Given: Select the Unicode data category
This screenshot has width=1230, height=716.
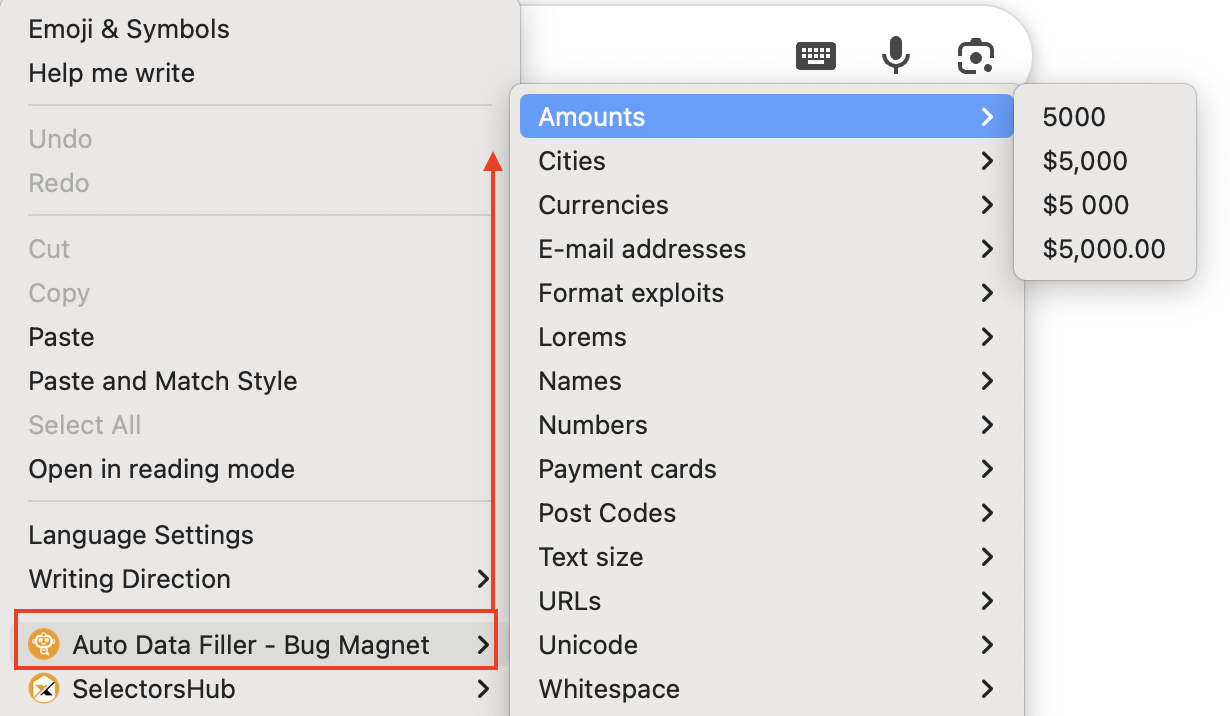Looking at the screenshot, I should (x=588, y=645).
